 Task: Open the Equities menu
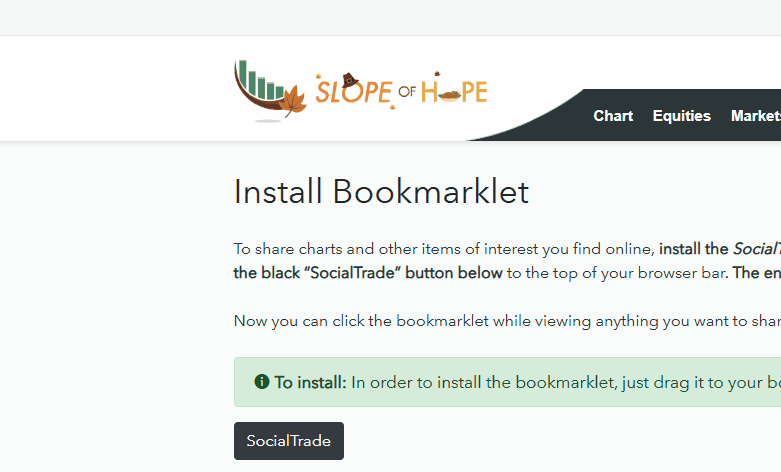681,116
